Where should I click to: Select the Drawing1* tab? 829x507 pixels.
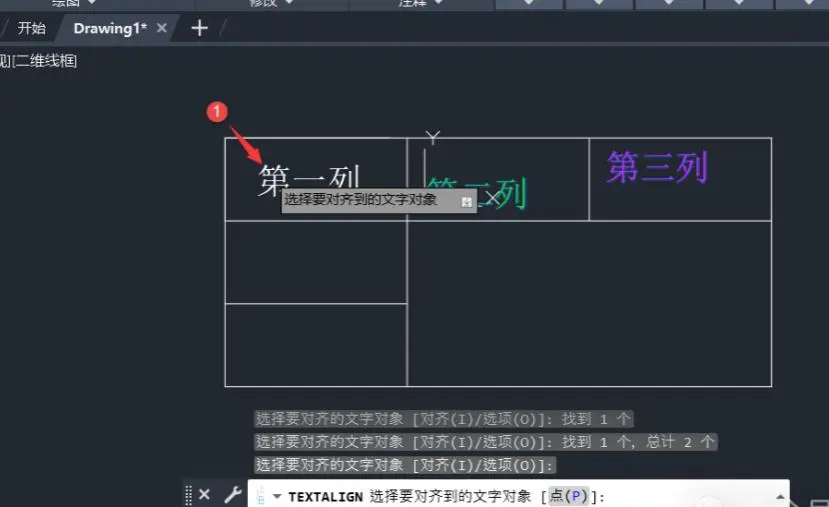coord(110,28)
